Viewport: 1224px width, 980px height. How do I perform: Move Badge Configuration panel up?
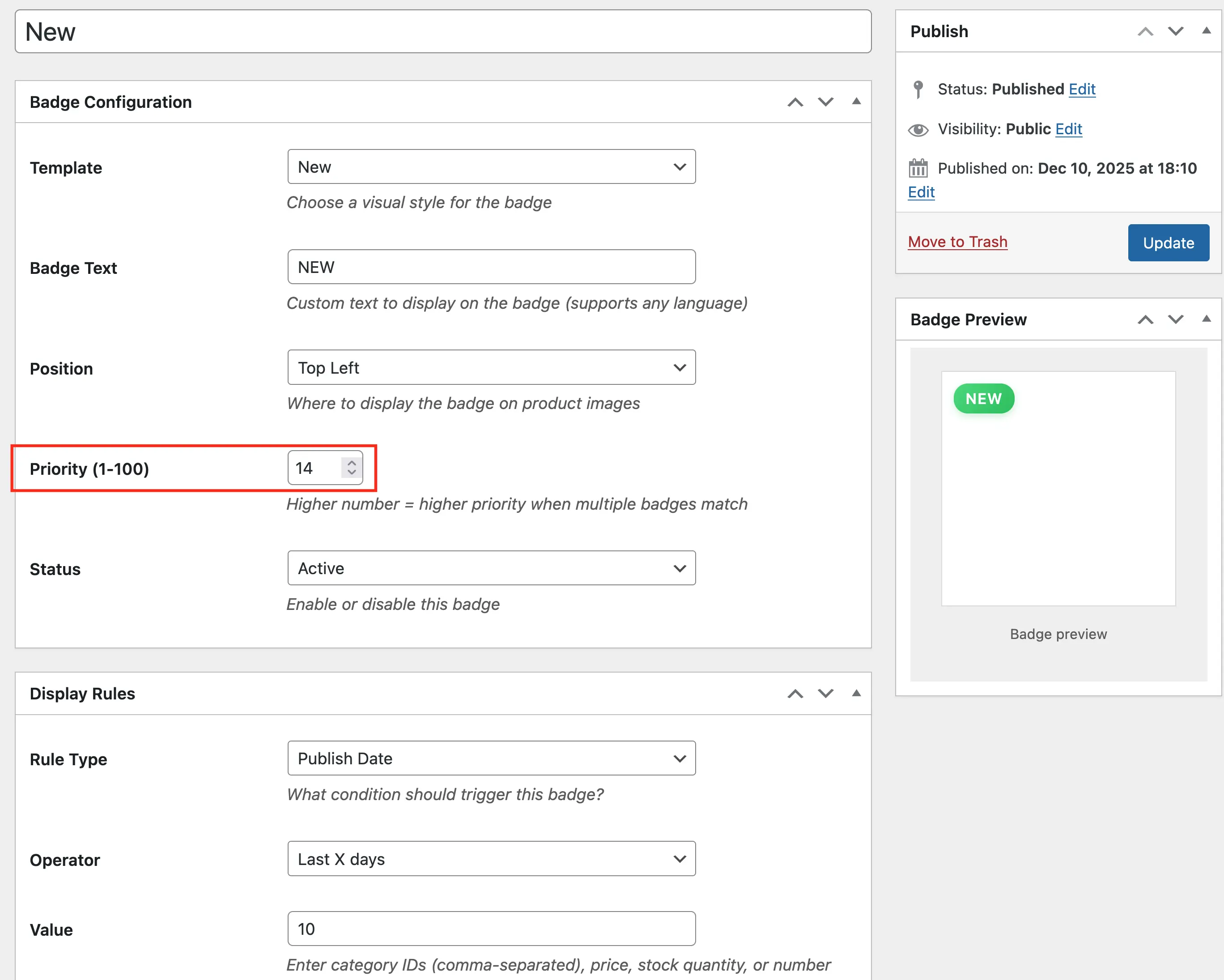click(795, 102)
